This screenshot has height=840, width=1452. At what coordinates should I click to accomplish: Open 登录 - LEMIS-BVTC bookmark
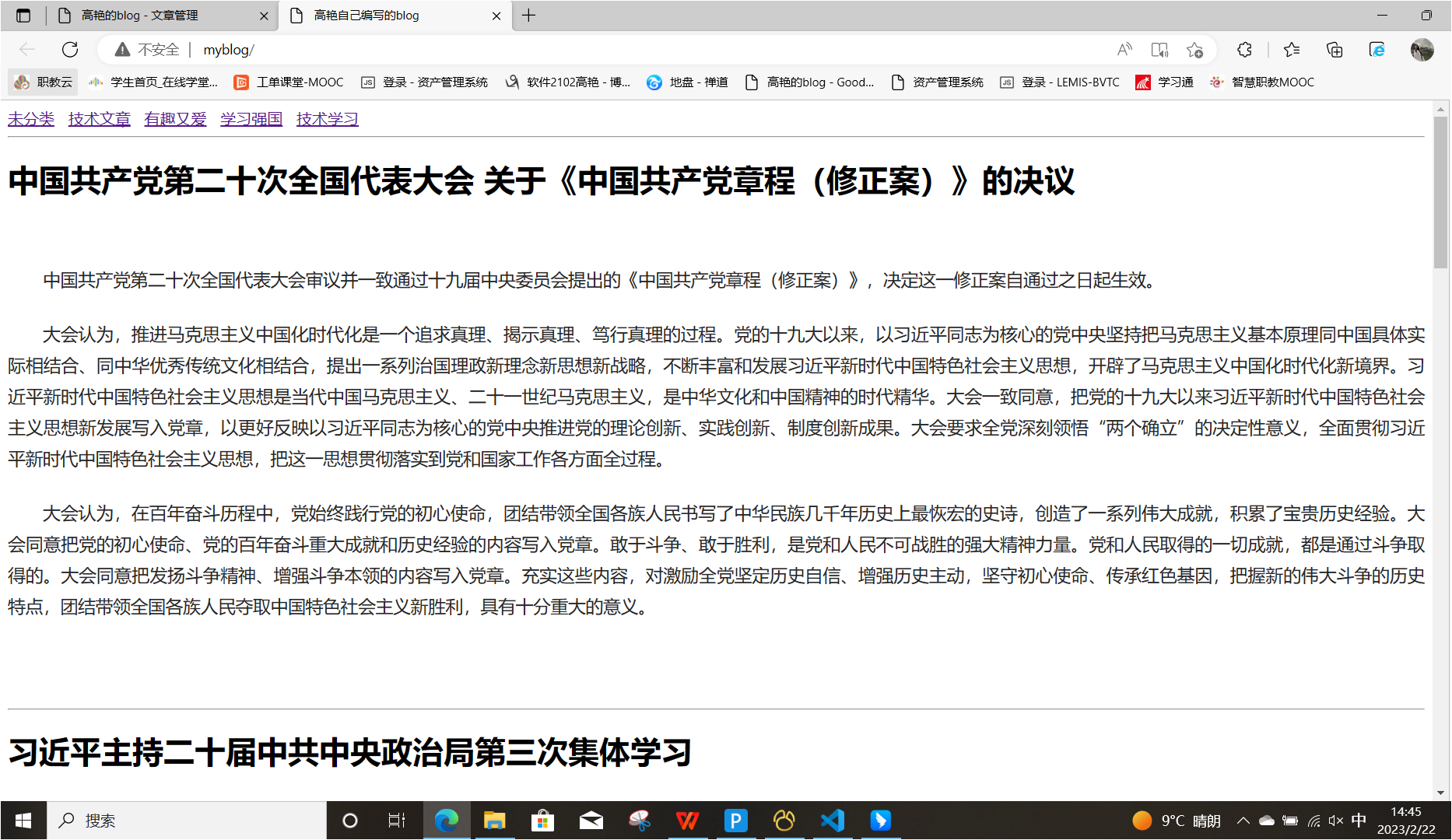[x=1060, y=82]
